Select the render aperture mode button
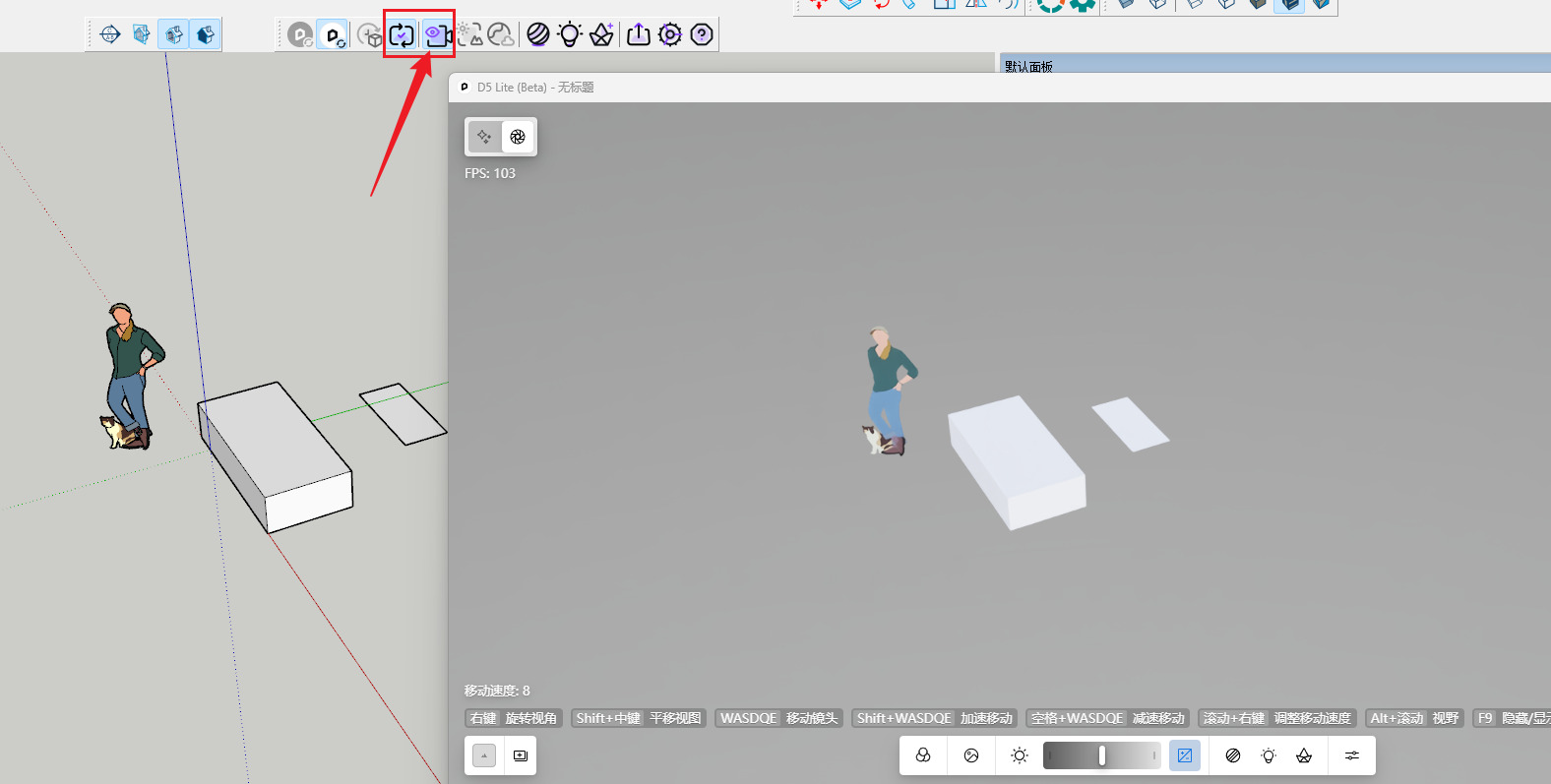Image resolution: width=1551 pixels, height=784 pixels. click(518, 137)
